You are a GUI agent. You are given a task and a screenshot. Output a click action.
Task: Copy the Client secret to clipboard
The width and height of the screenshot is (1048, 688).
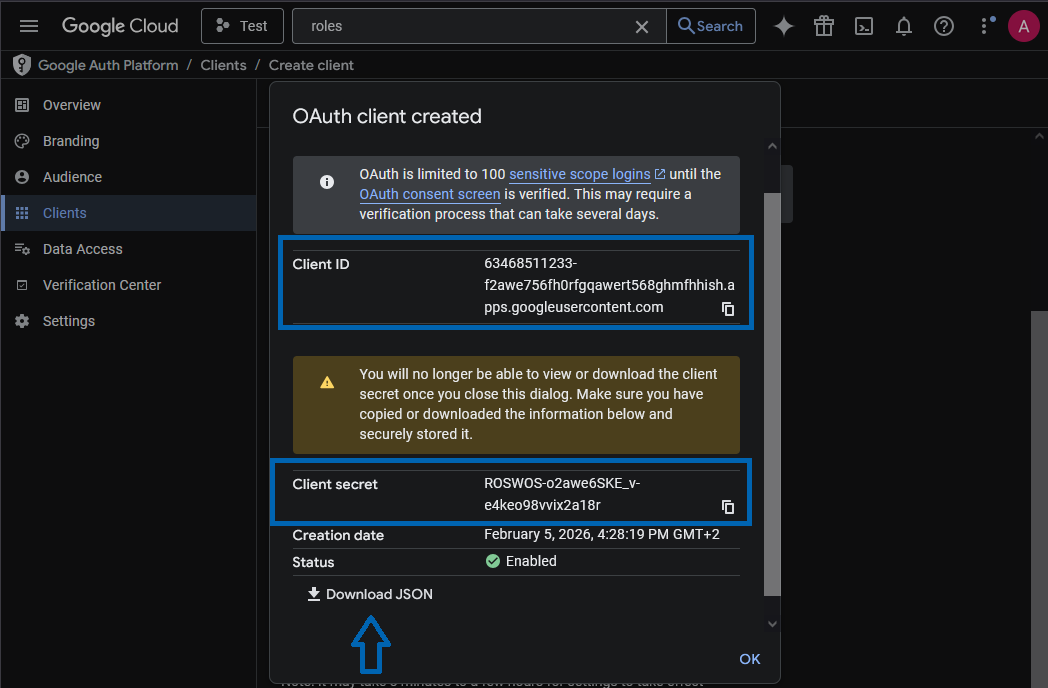pyautogui.click(x=728, y=507)
